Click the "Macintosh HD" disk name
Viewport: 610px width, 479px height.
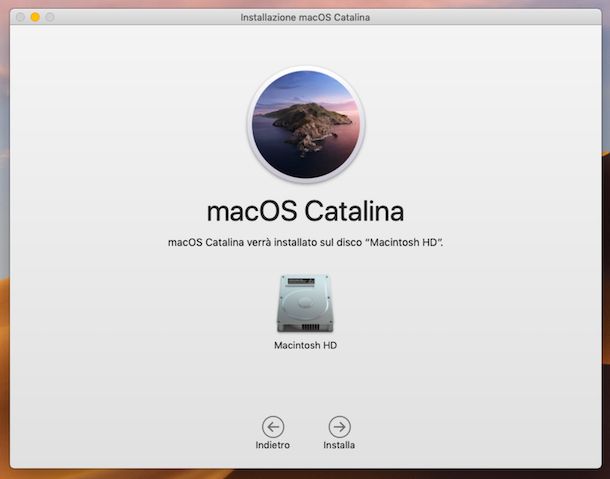tap(305, 345)
